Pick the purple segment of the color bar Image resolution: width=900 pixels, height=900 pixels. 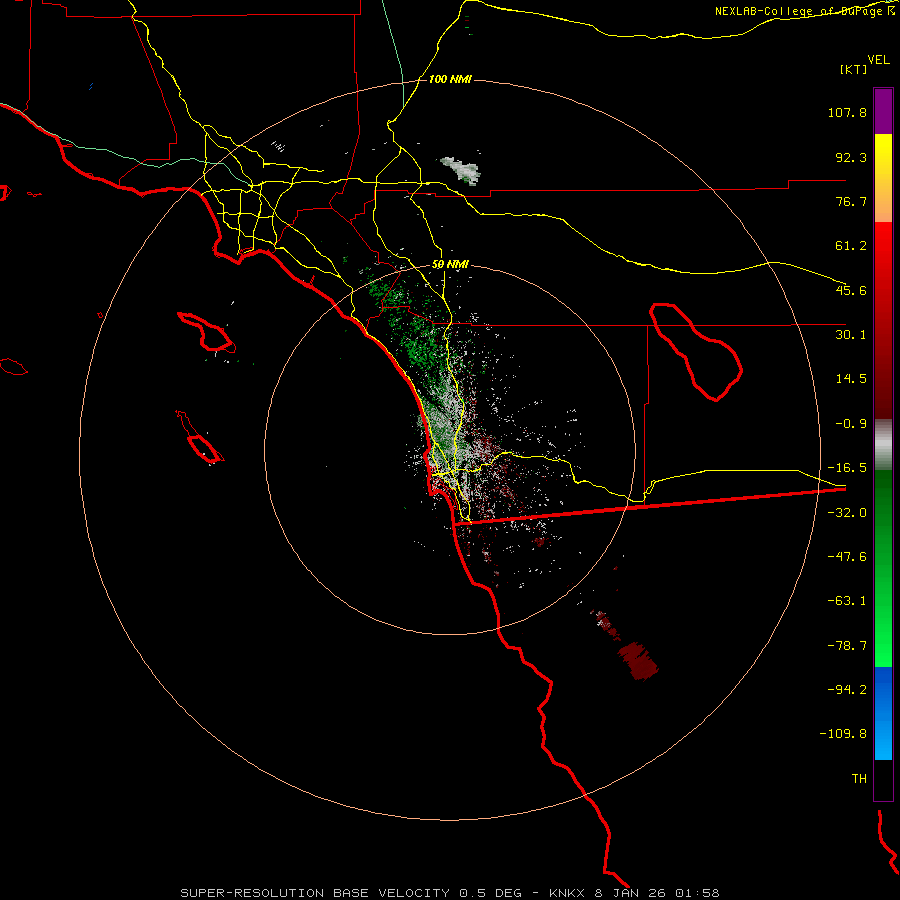click(883, 111)
